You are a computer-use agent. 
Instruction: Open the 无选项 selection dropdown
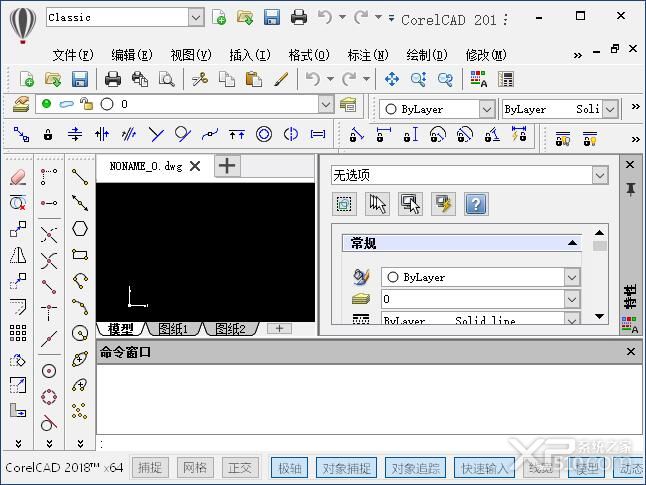pyautogui.click(x=600, y=176)
